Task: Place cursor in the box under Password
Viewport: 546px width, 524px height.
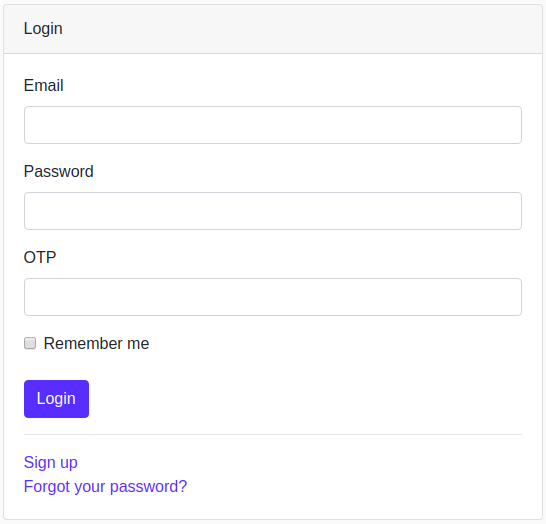Action: tap(273, 211)
